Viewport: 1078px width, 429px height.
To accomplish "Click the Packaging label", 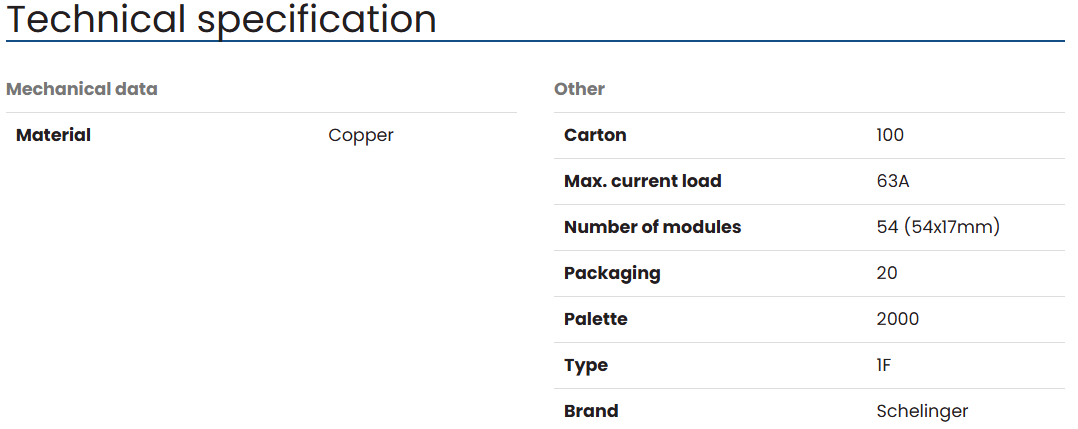I will coord(612,273).
